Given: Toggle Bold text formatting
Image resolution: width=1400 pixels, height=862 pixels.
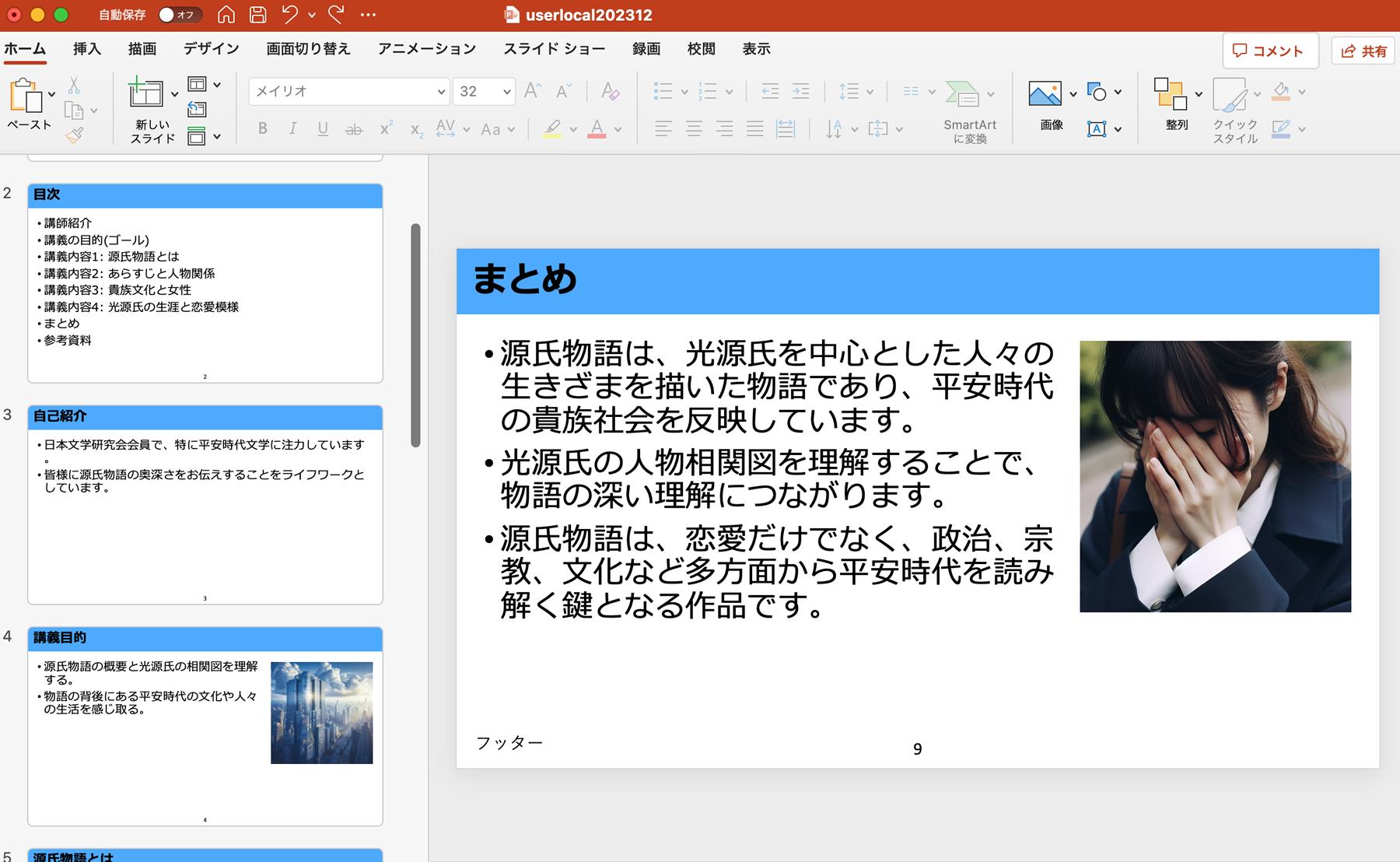Looking at the screenshot, I should pos(263,129).
